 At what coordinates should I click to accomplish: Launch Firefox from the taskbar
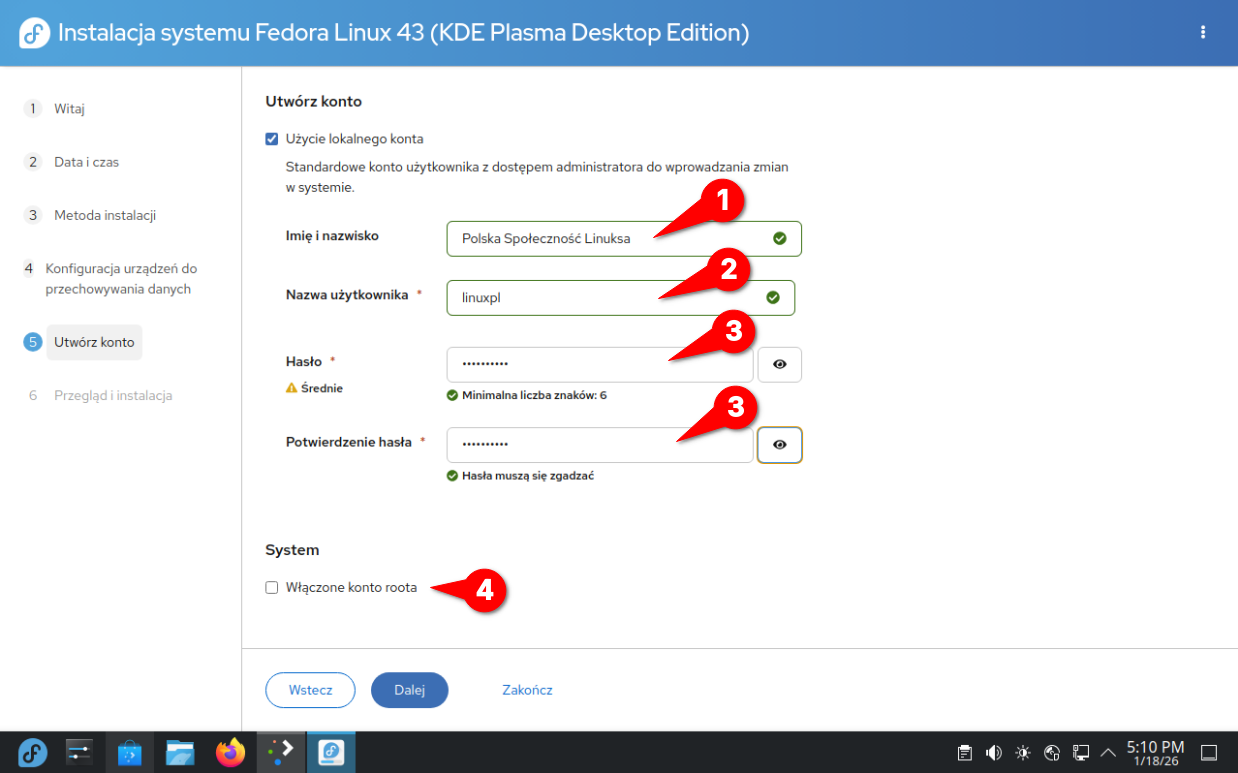coord(231,752)
